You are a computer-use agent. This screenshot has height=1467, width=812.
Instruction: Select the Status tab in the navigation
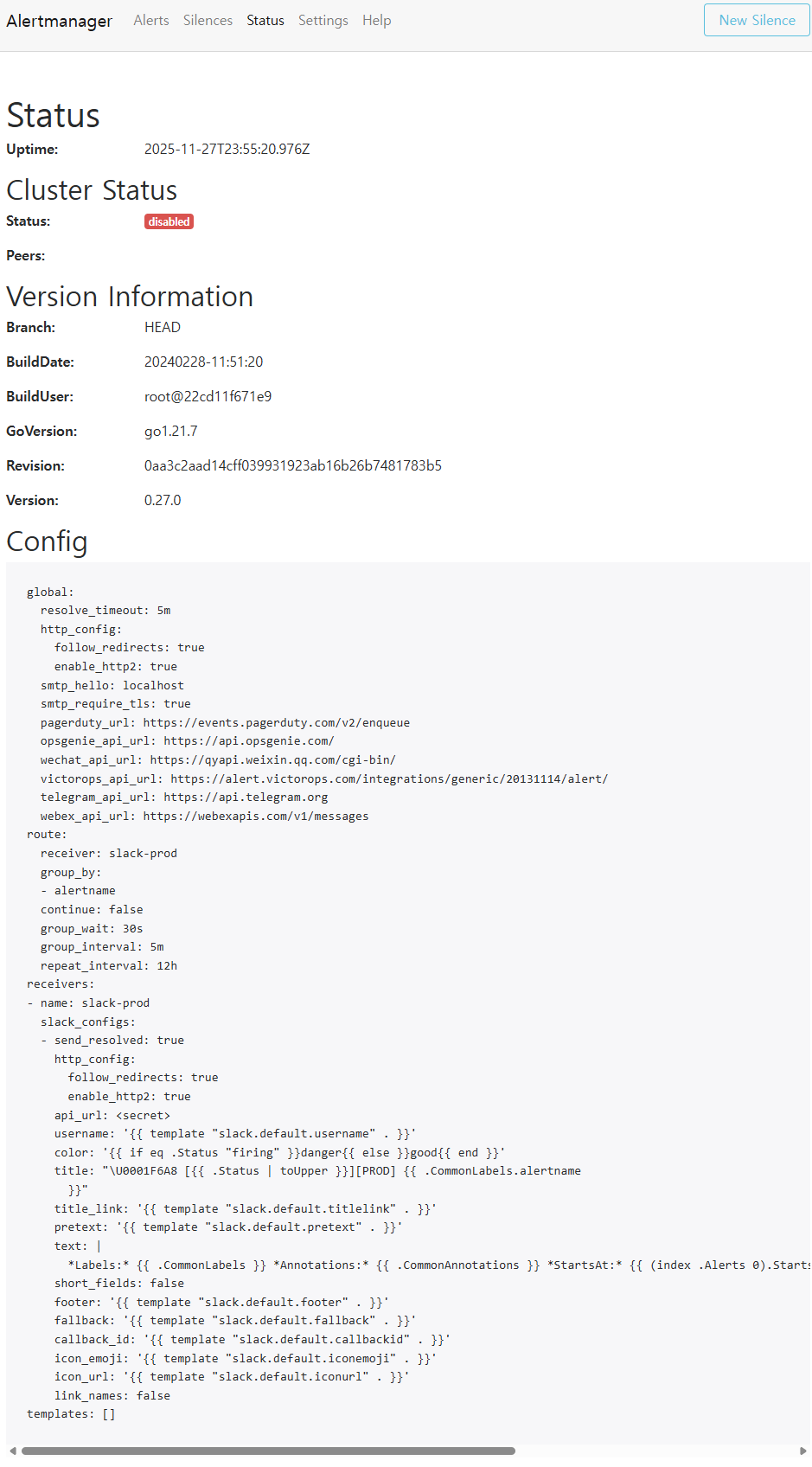click(265, 20)
